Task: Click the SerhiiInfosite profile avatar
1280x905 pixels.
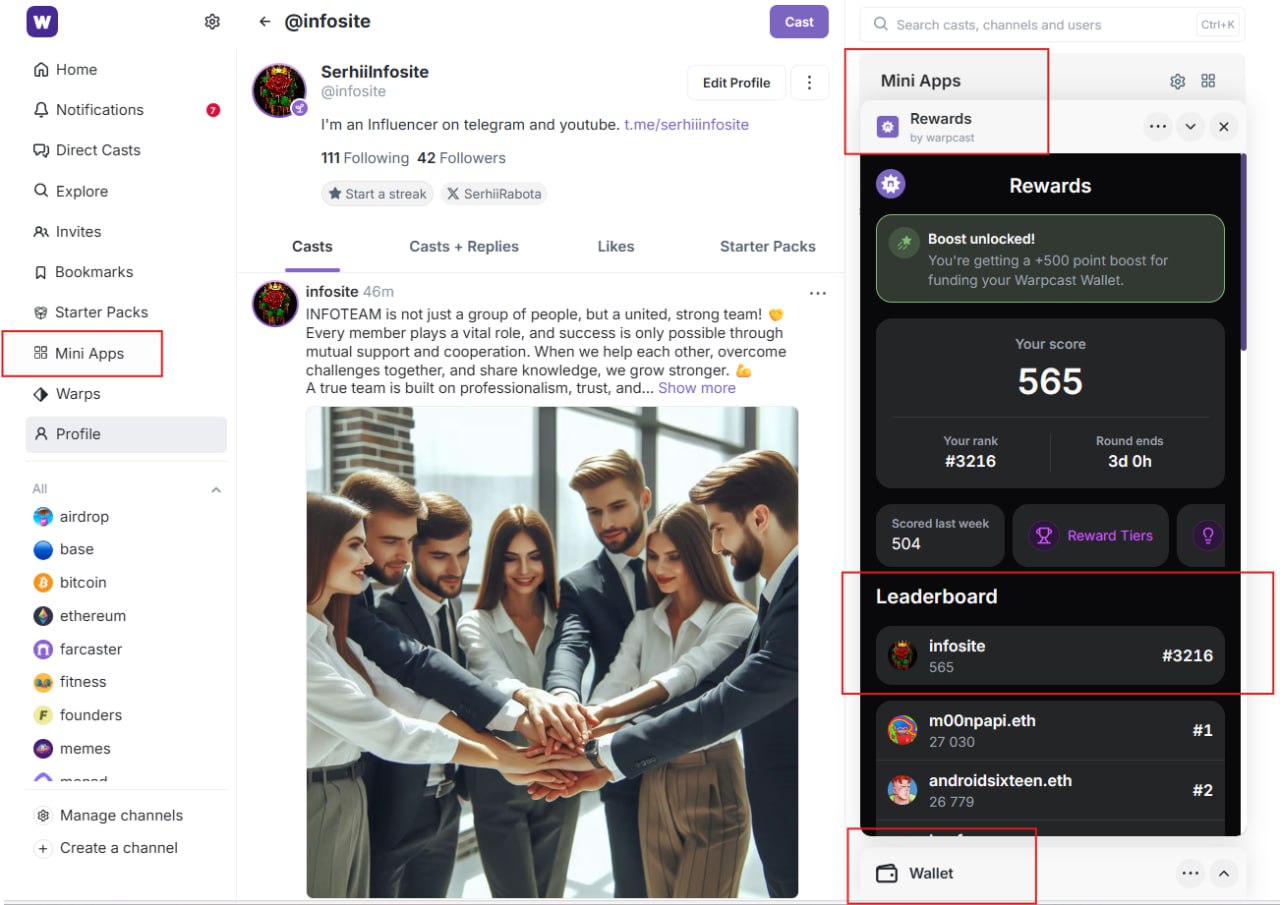Action: pyautogui.click(x=279, y=91)
